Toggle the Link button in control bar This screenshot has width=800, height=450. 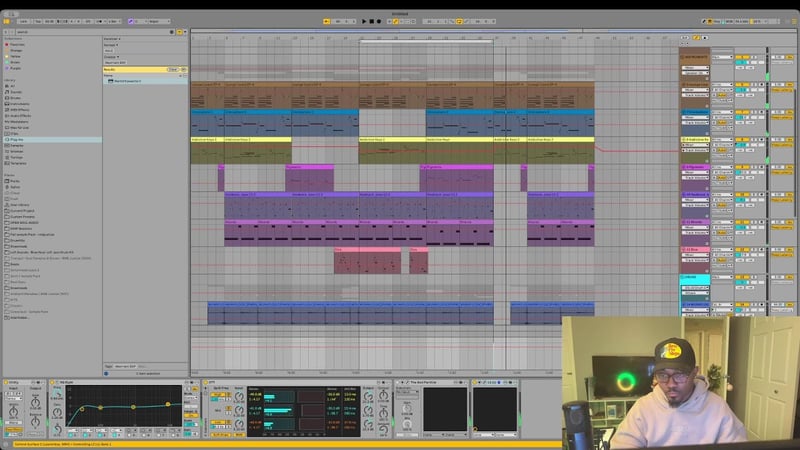(x=23, y=21)
